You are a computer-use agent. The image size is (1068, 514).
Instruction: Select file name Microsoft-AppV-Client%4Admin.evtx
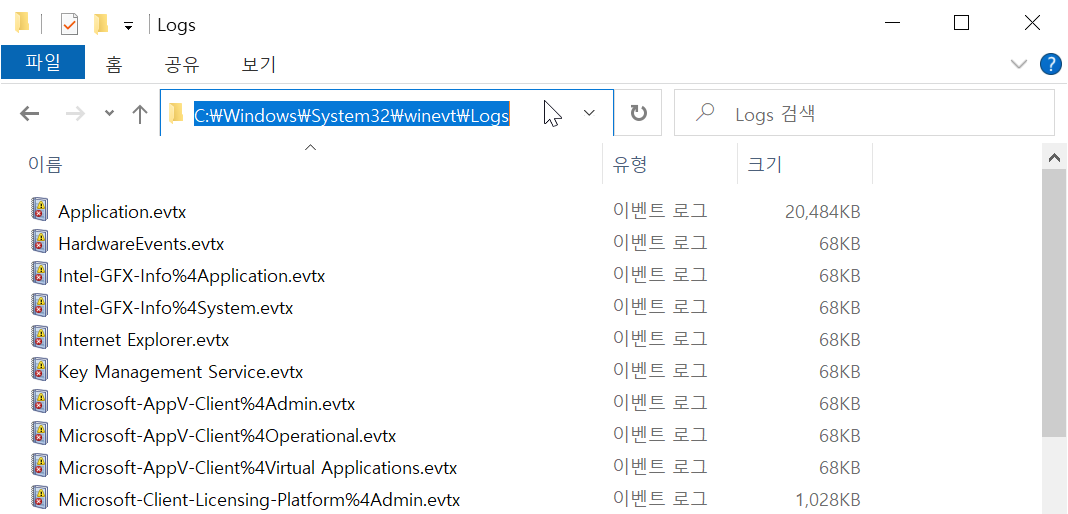(x=206, y=404)
